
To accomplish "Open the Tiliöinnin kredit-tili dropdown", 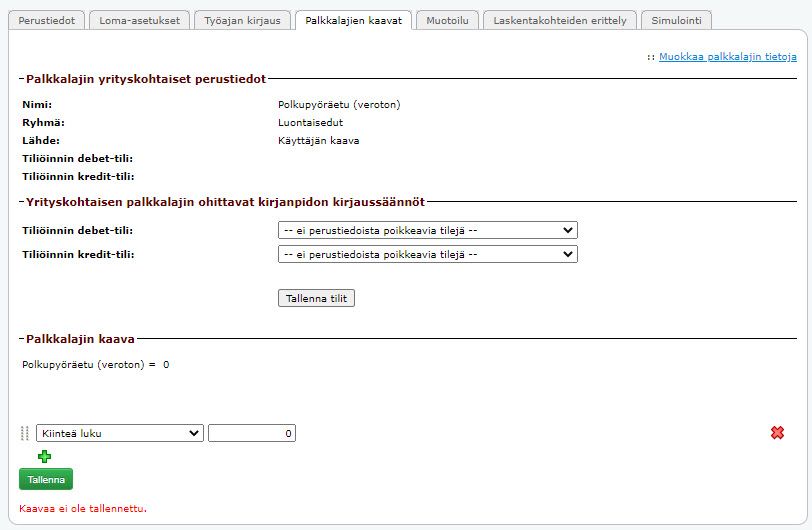I will [428, 254].
